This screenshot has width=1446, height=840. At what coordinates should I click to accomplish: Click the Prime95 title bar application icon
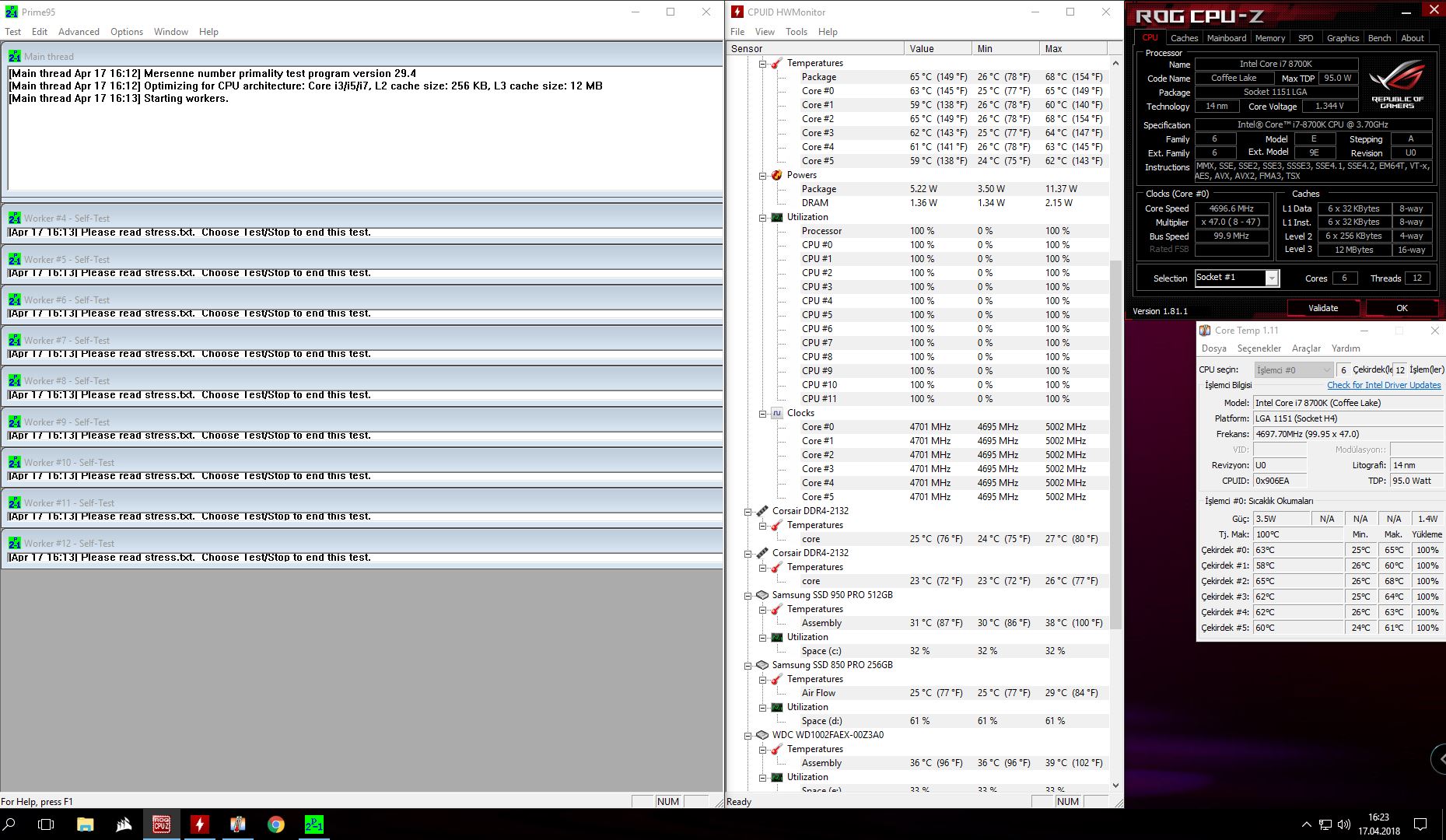(x=11, y=12)
